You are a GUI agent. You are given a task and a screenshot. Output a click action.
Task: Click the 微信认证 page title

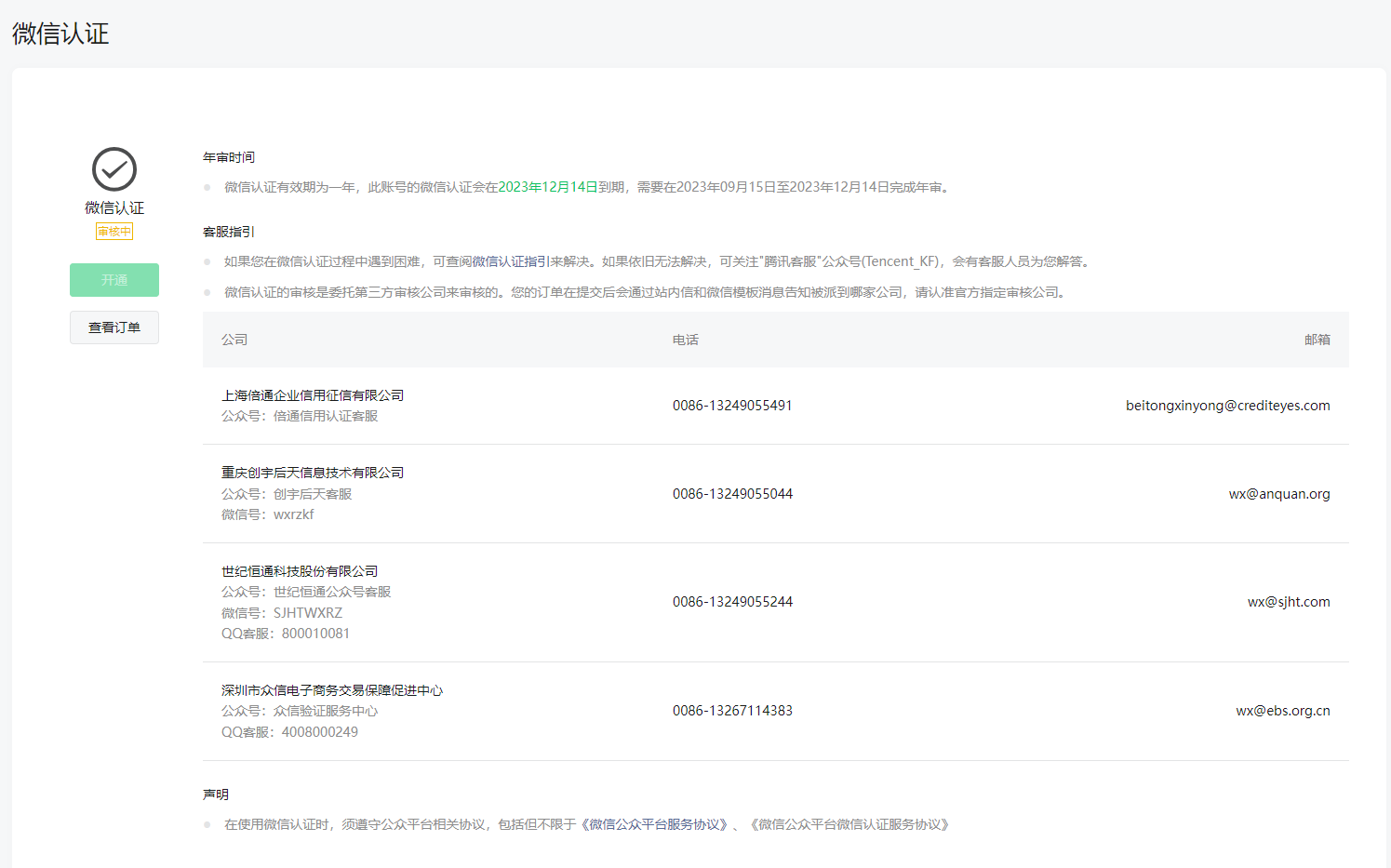pos(60,33)
